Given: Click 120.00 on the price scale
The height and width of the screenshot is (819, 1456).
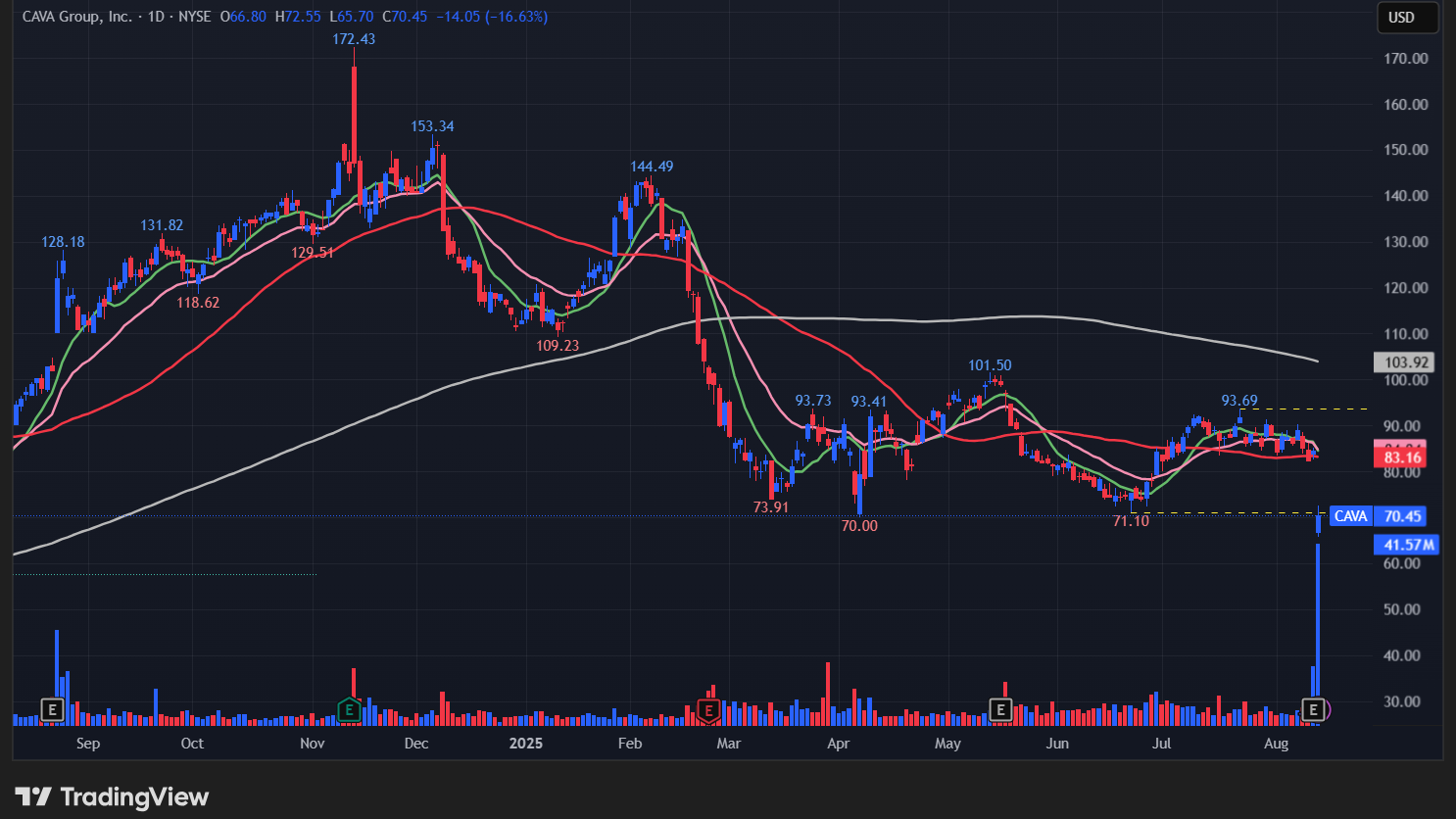Looking at the screenshot, I should (x=1406, y=288).
